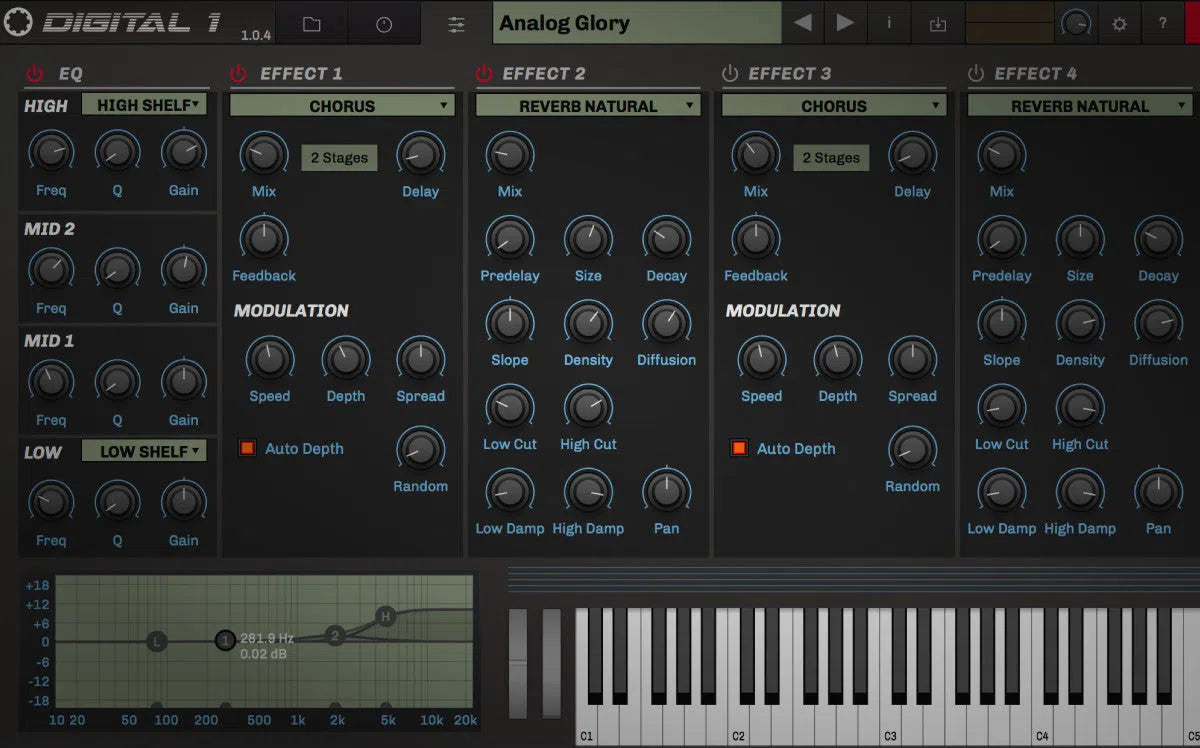Load the next preset with the arrow

click(x=845, y=22)
